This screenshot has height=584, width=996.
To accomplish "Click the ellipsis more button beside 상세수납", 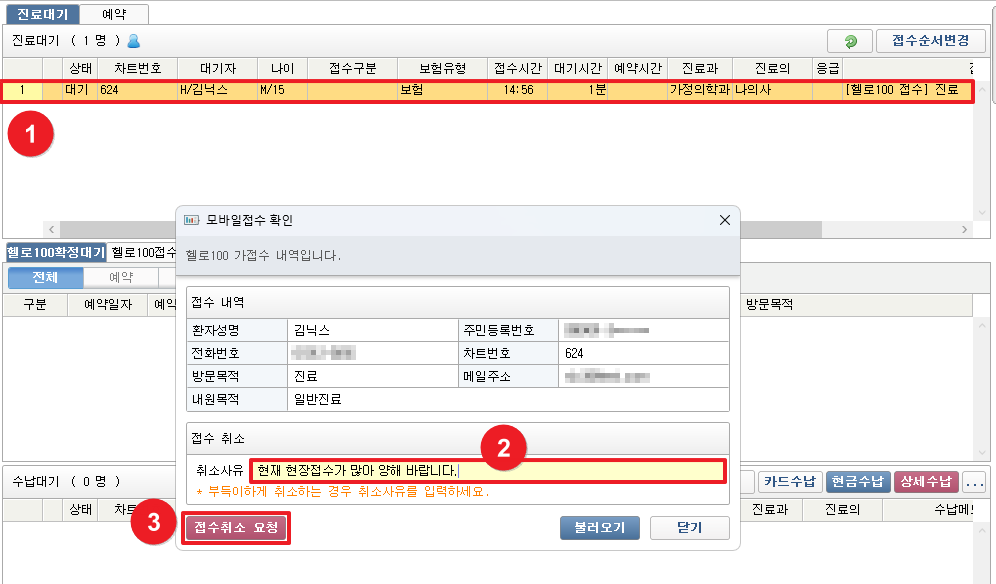I will pos(974,483).
